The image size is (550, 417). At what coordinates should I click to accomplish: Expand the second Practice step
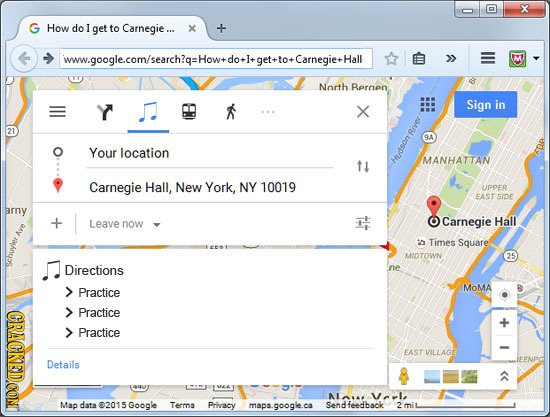click(93, 312)
